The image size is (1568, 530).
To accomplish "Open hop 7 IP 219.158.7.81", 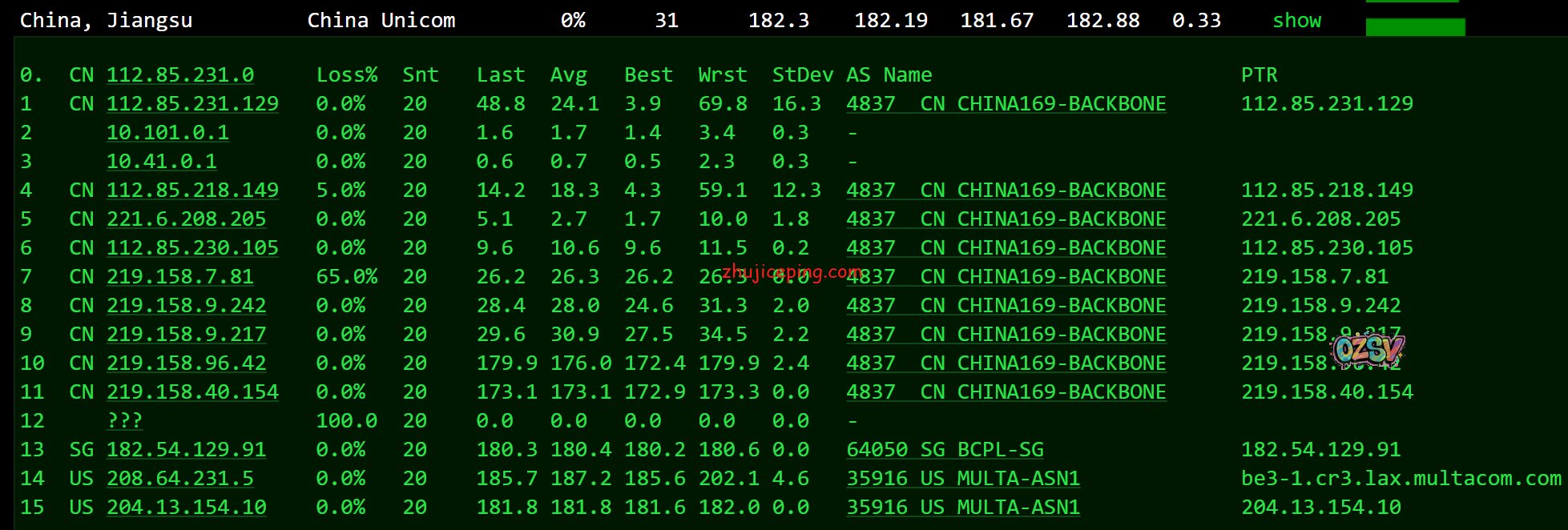I will coord(179,277).
